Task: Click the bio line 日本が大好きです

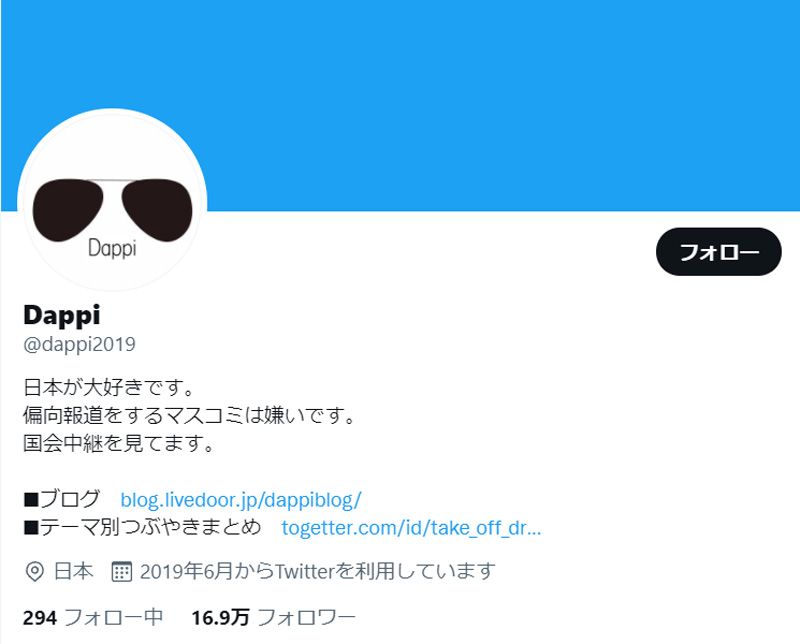Action: tap(109, 387)
